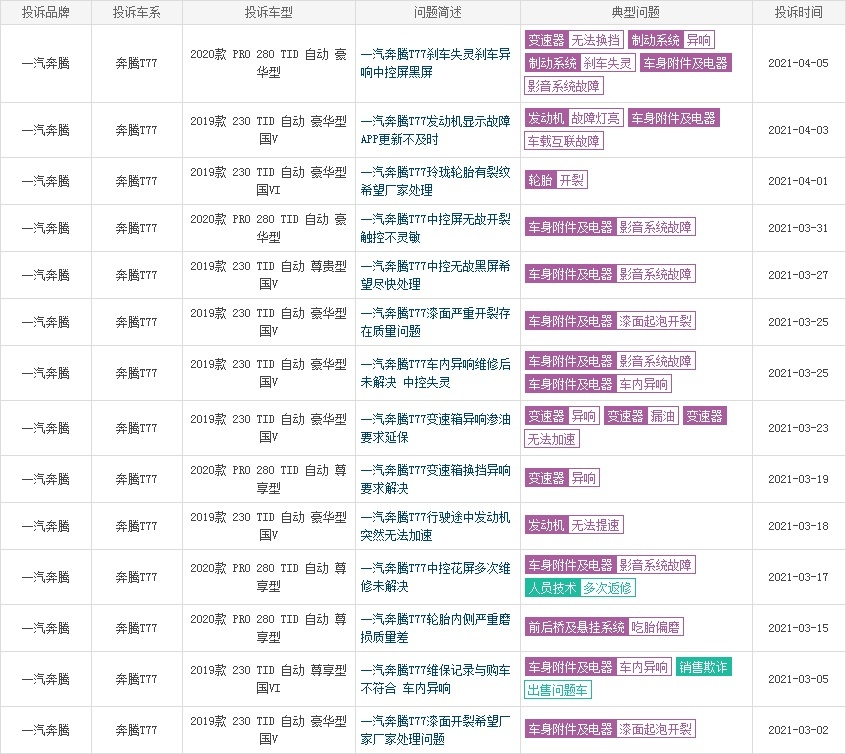
Task: Select '漆面起泡开裂' tag in 2021-03-25 row
Action: click(655, 321)
